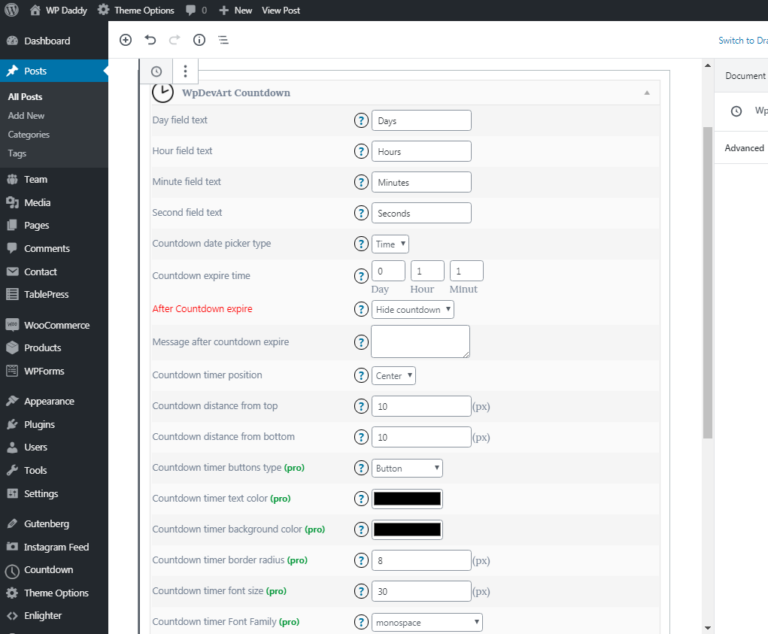768x634 pixels.
Task: Click help icon beside Countdown timer position
Action: point(361,376)
